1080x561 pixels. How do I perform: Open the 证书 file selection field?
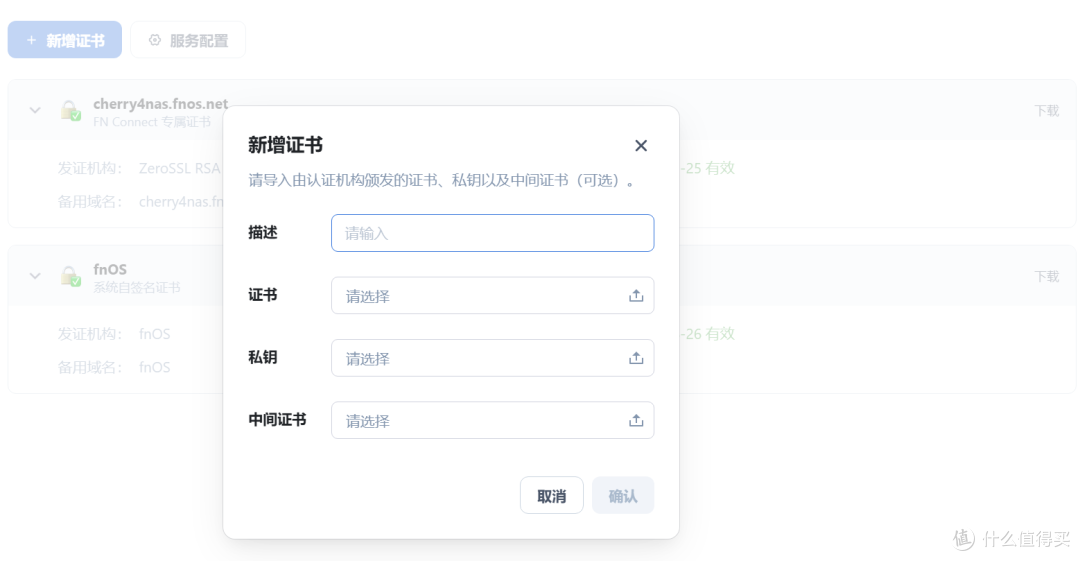click(x=492, y=296)
